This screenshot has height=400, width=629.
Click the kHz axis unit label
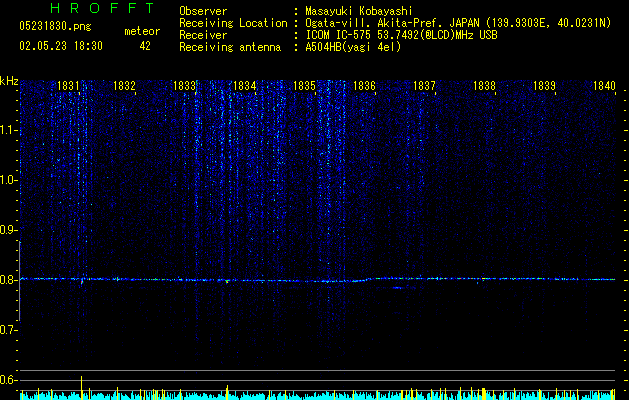tap(9, 81)
